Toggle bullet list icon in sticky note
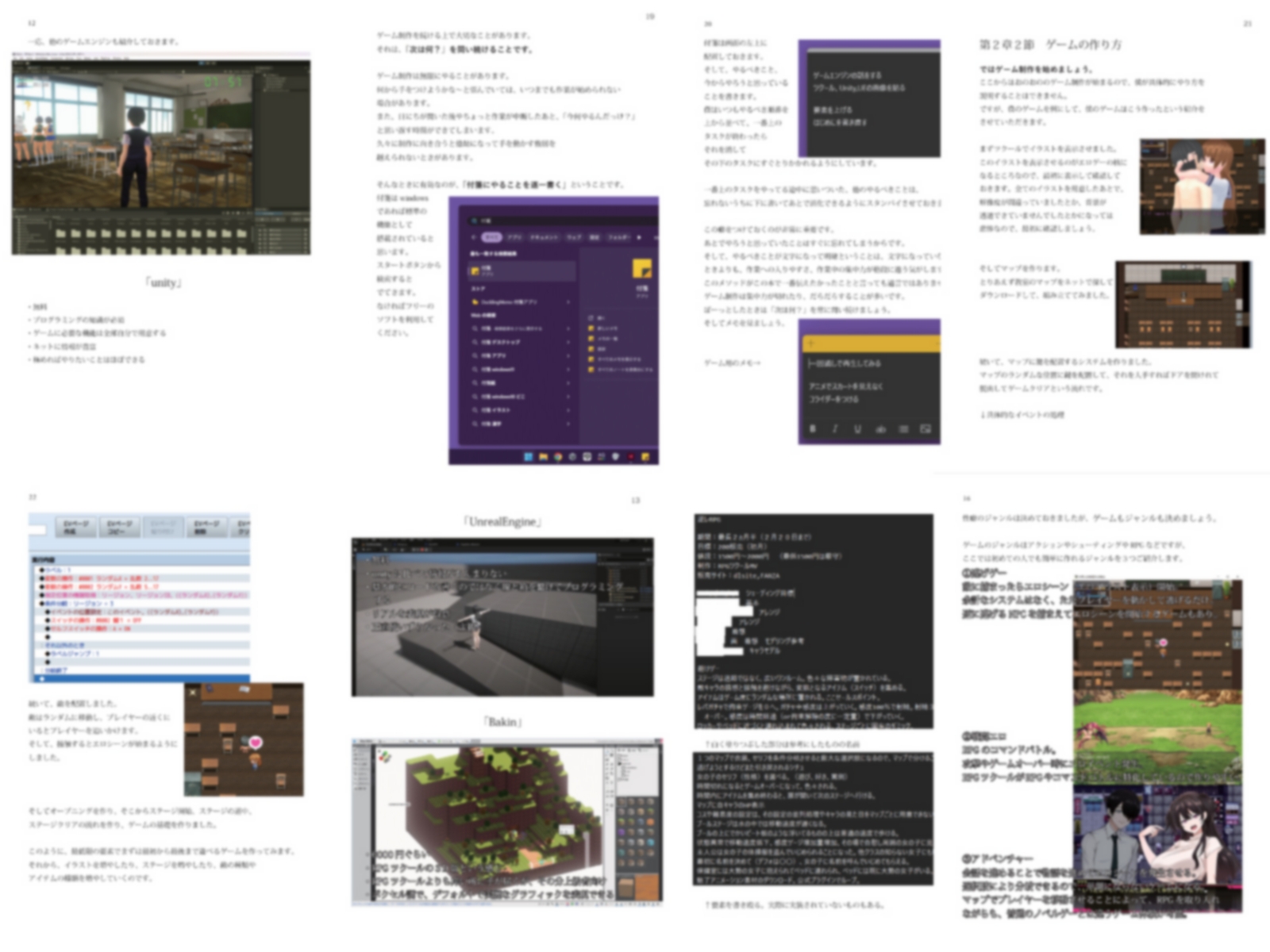Viewport: 1270px width, 952px height. [x=903, y=429]
